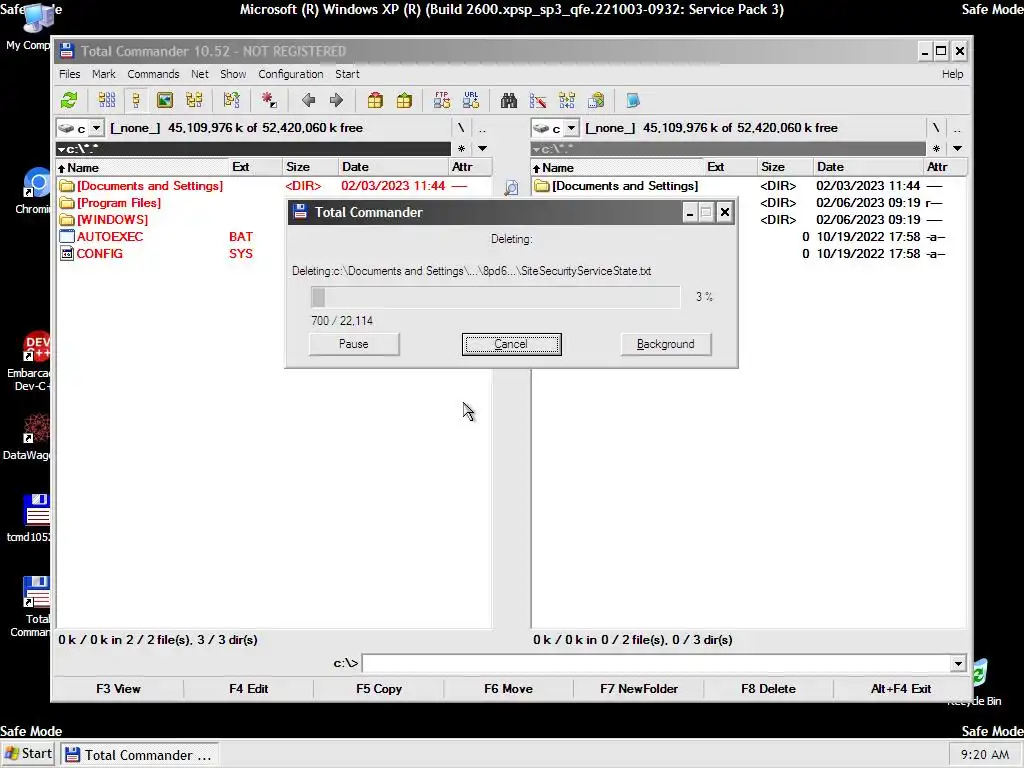Viewport: 1024px width, 768px height.
Task: Open FTP connect toolbar icon
Action: click(441, 101)
